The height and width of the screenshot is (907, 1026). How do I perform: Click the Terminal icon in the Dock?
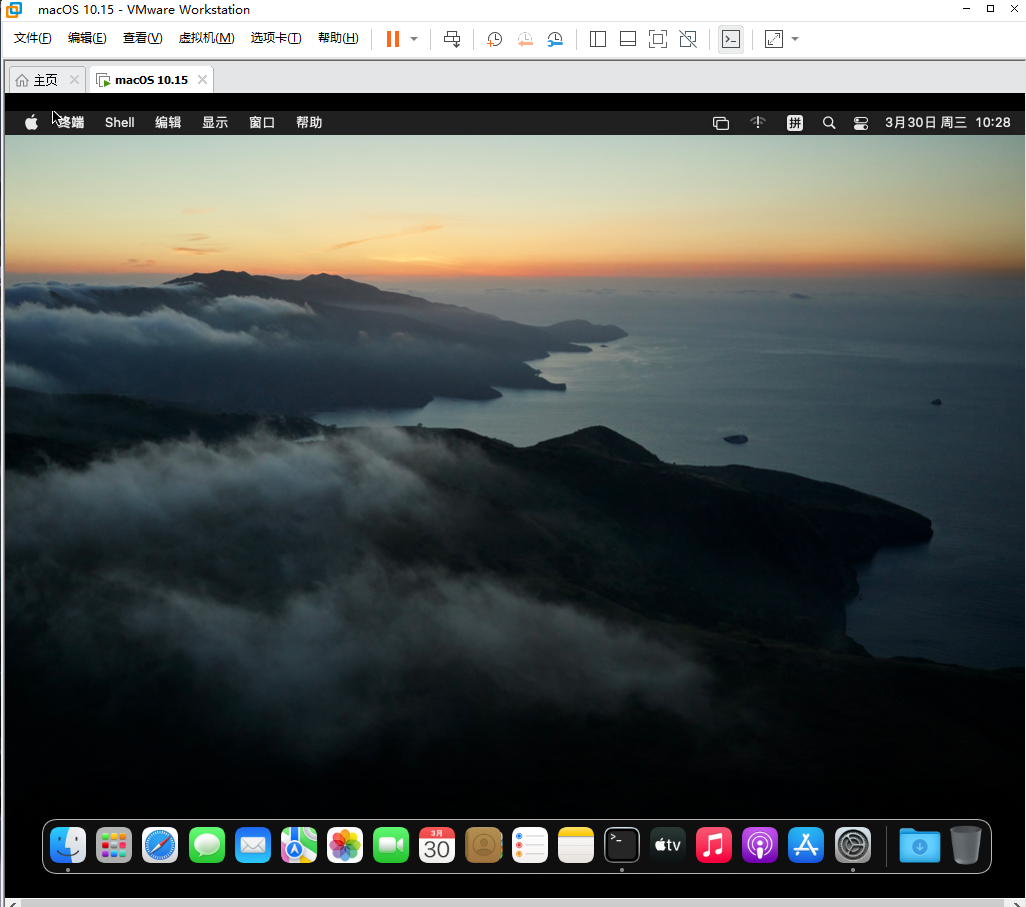(622, 845)
